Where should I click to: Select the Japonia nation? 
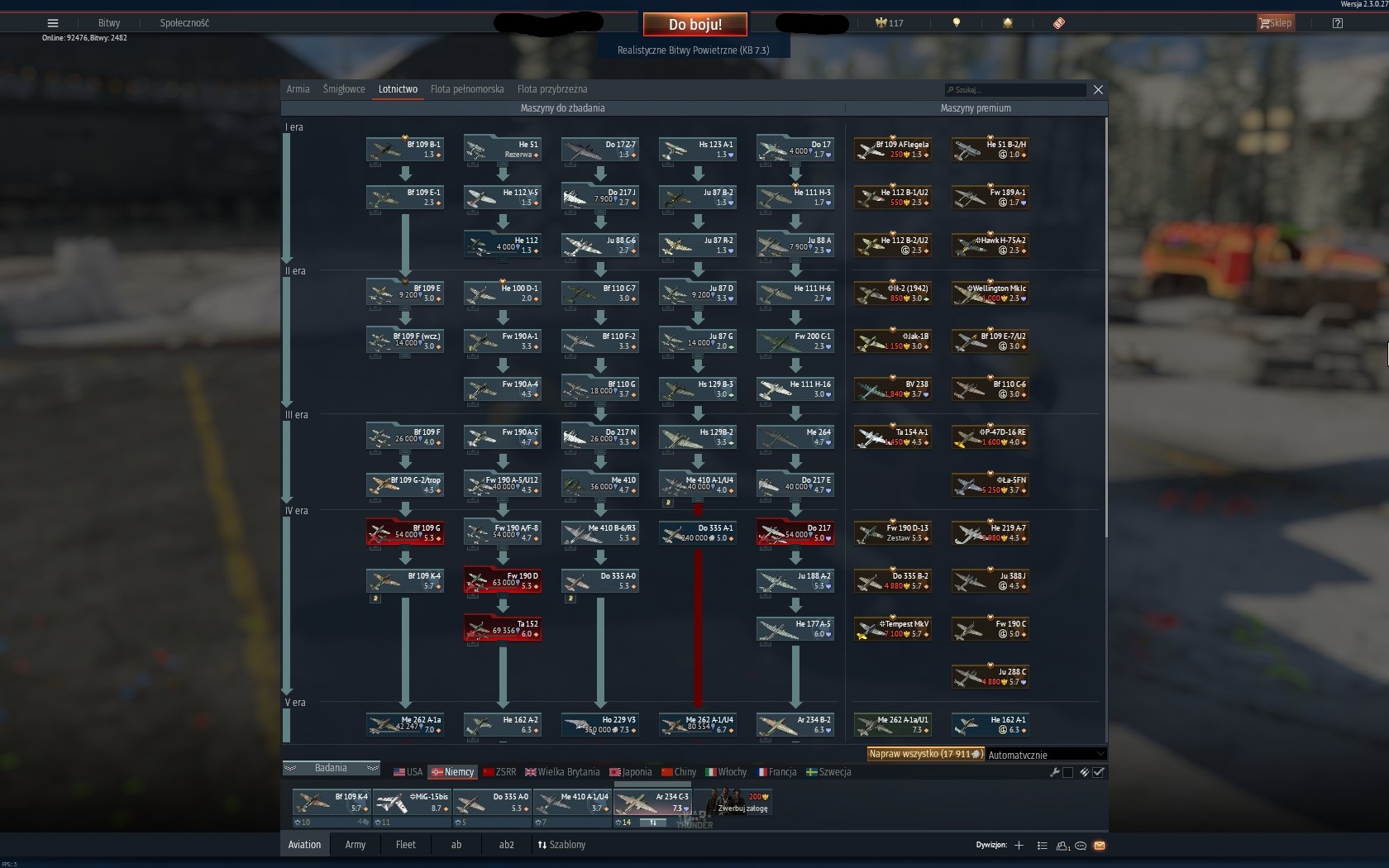pyautogui.click(x=631, y=772)
